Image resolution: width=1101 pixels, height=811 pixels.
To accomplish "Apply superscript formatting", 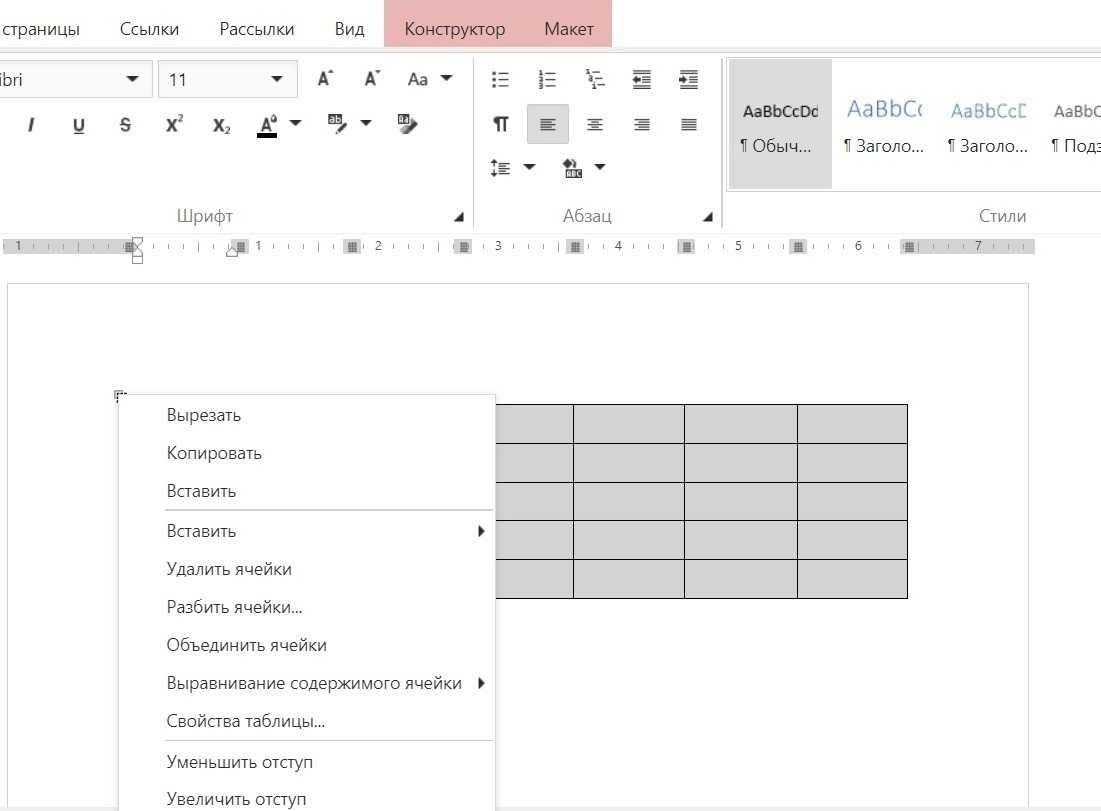I will click(174, 125).
